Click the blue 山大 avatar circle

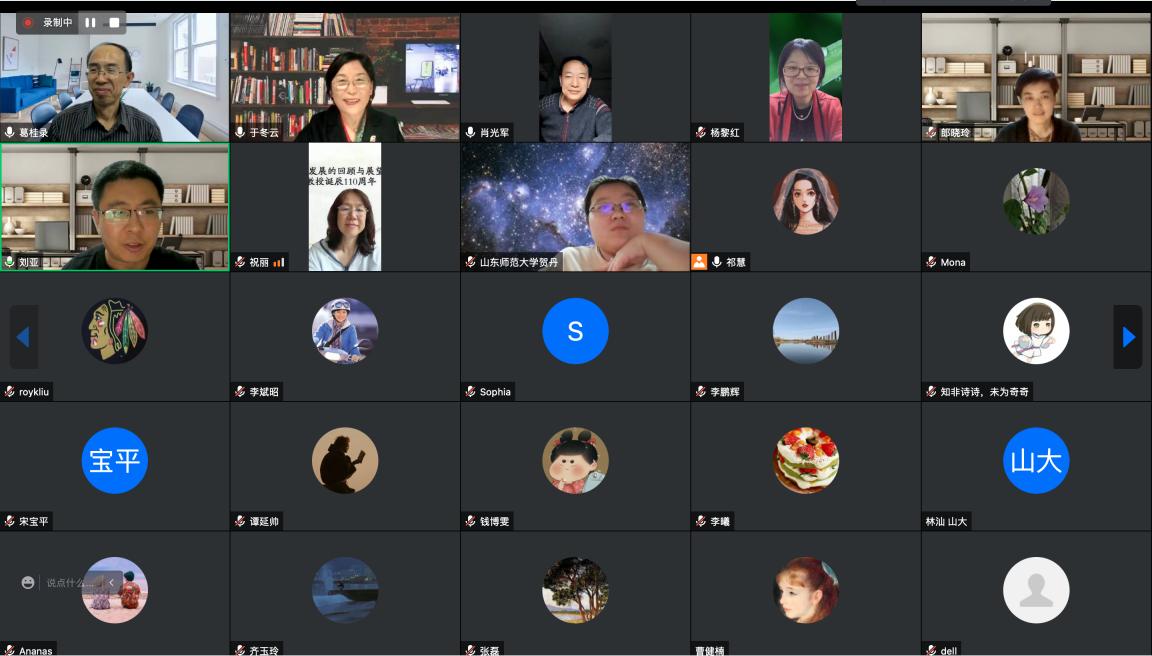pos(1036,461)
